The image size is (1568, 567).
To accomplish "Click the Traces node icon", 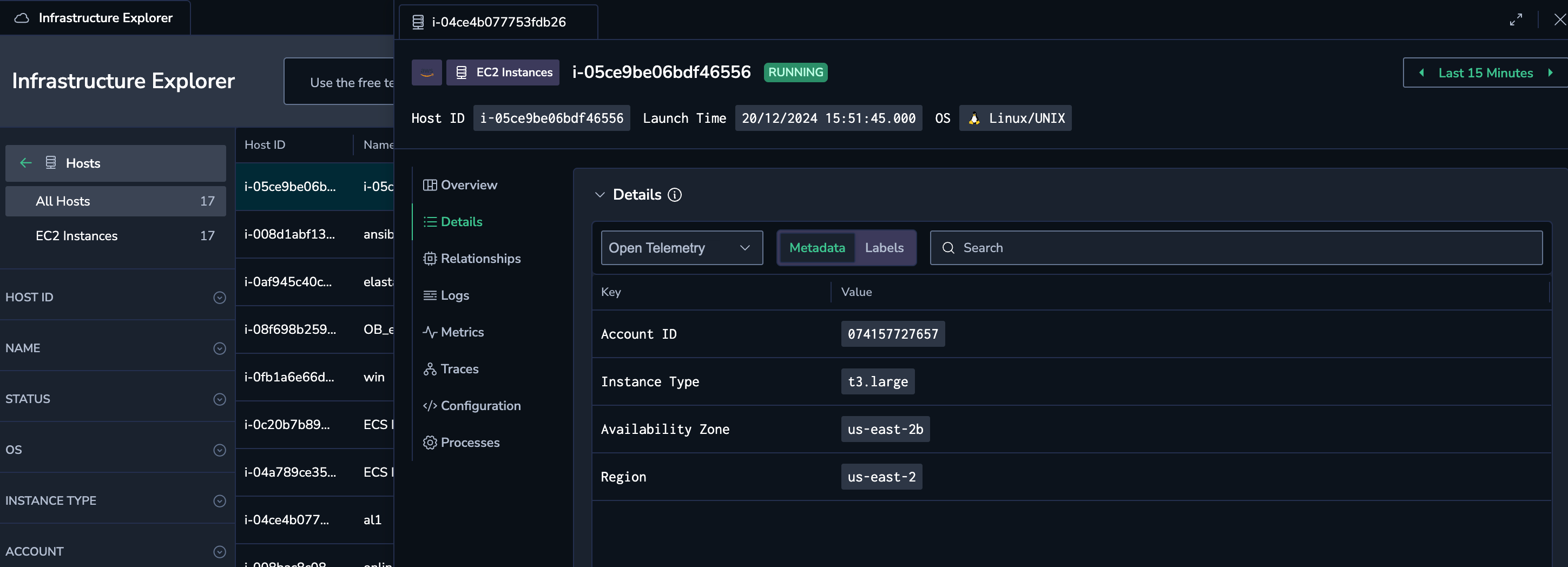I will 430,368.
